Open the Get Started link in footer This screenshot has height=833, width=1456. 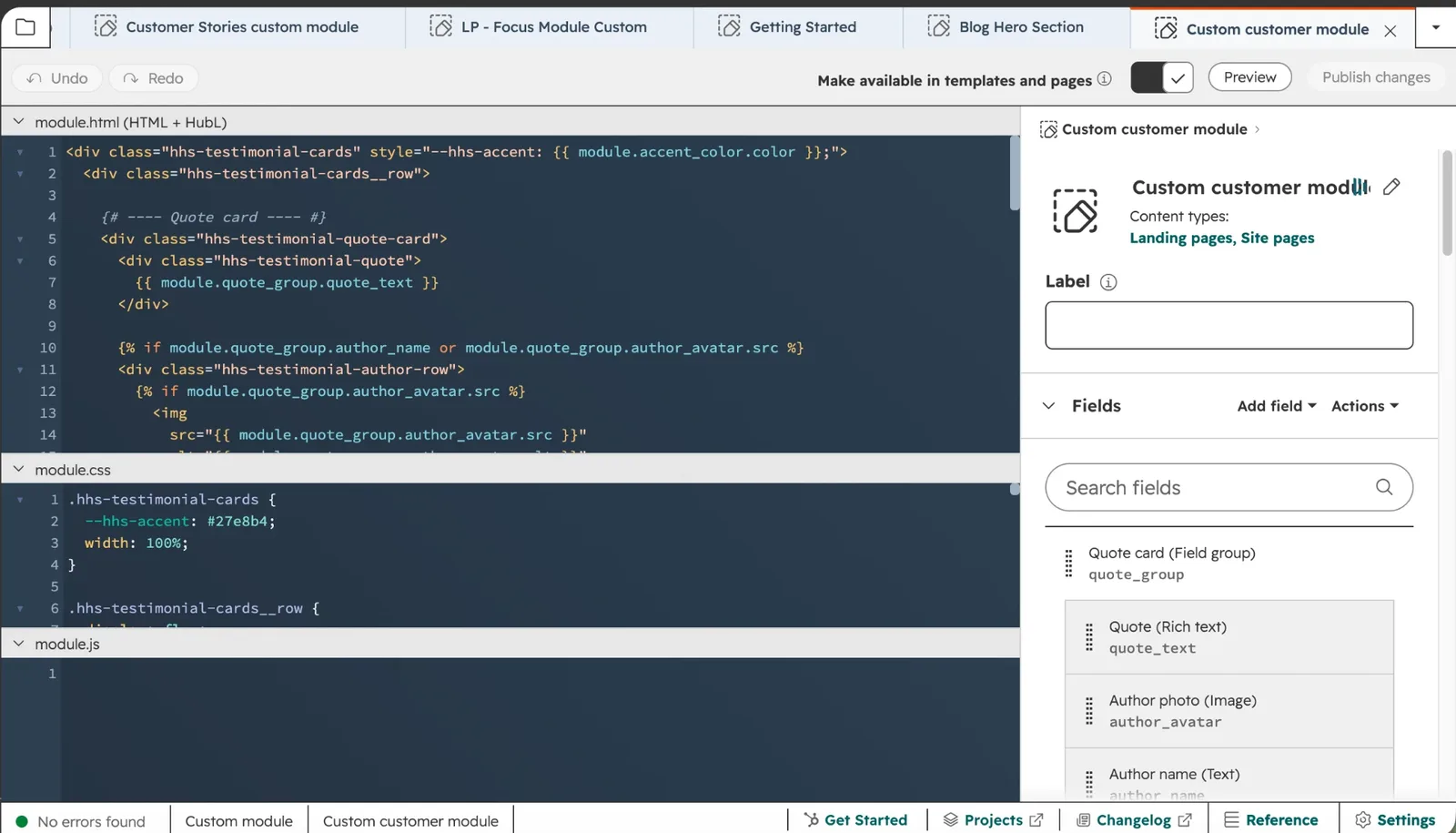(x=855, y=820)
